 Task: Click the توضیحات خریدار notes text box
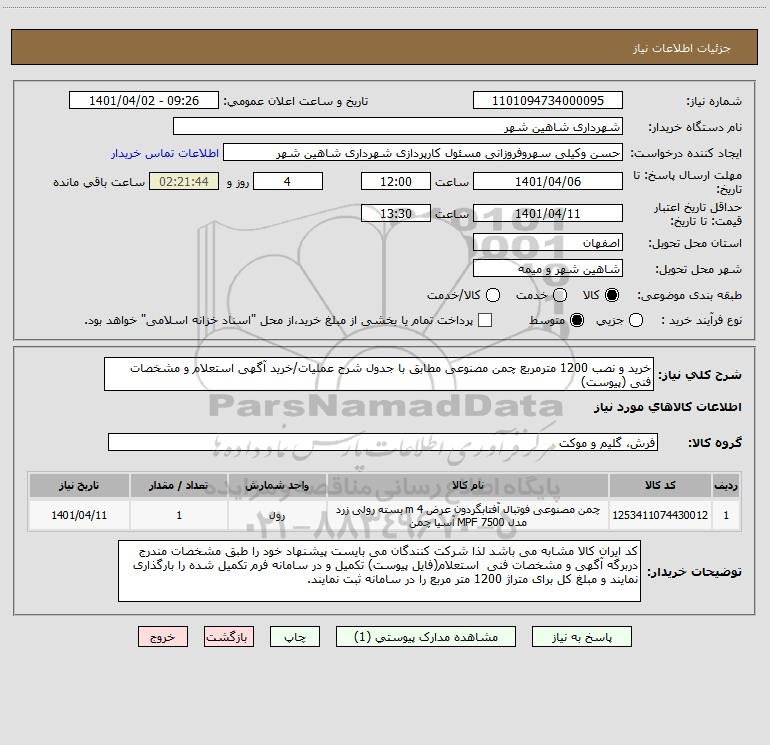379,571
